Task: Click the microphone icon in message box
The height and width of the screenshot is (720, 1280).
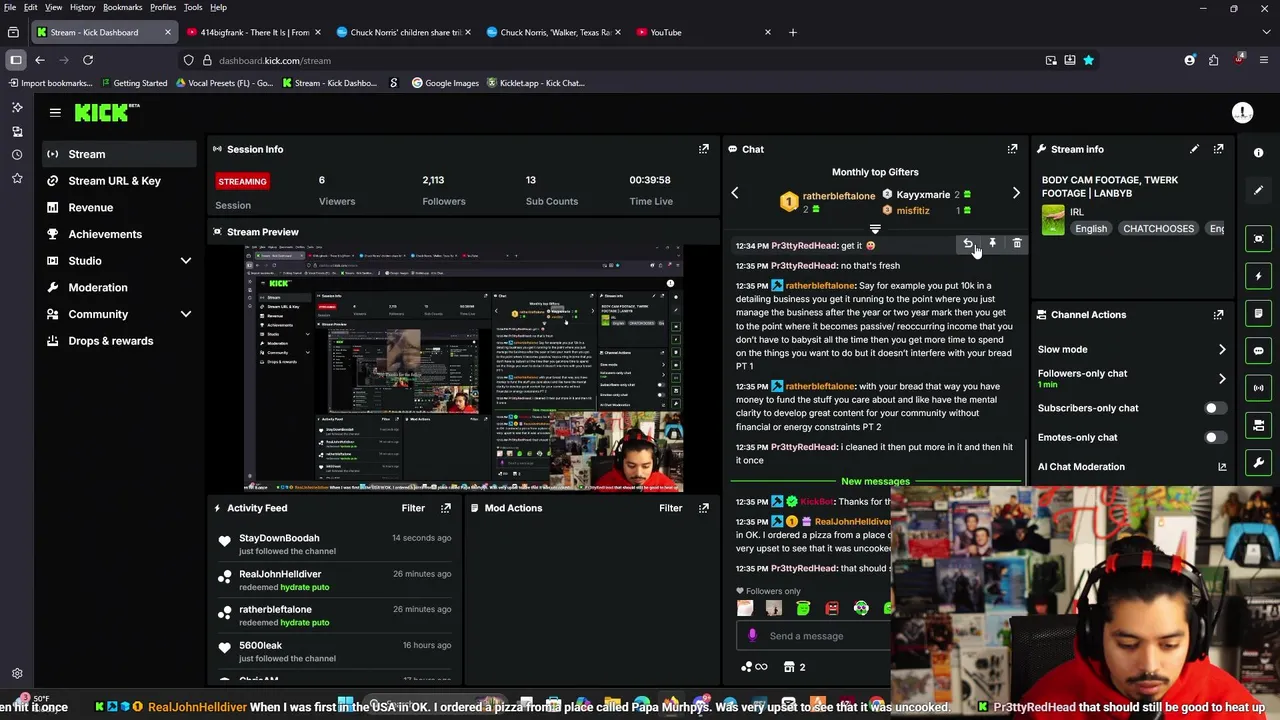Action: pos(752,636)
